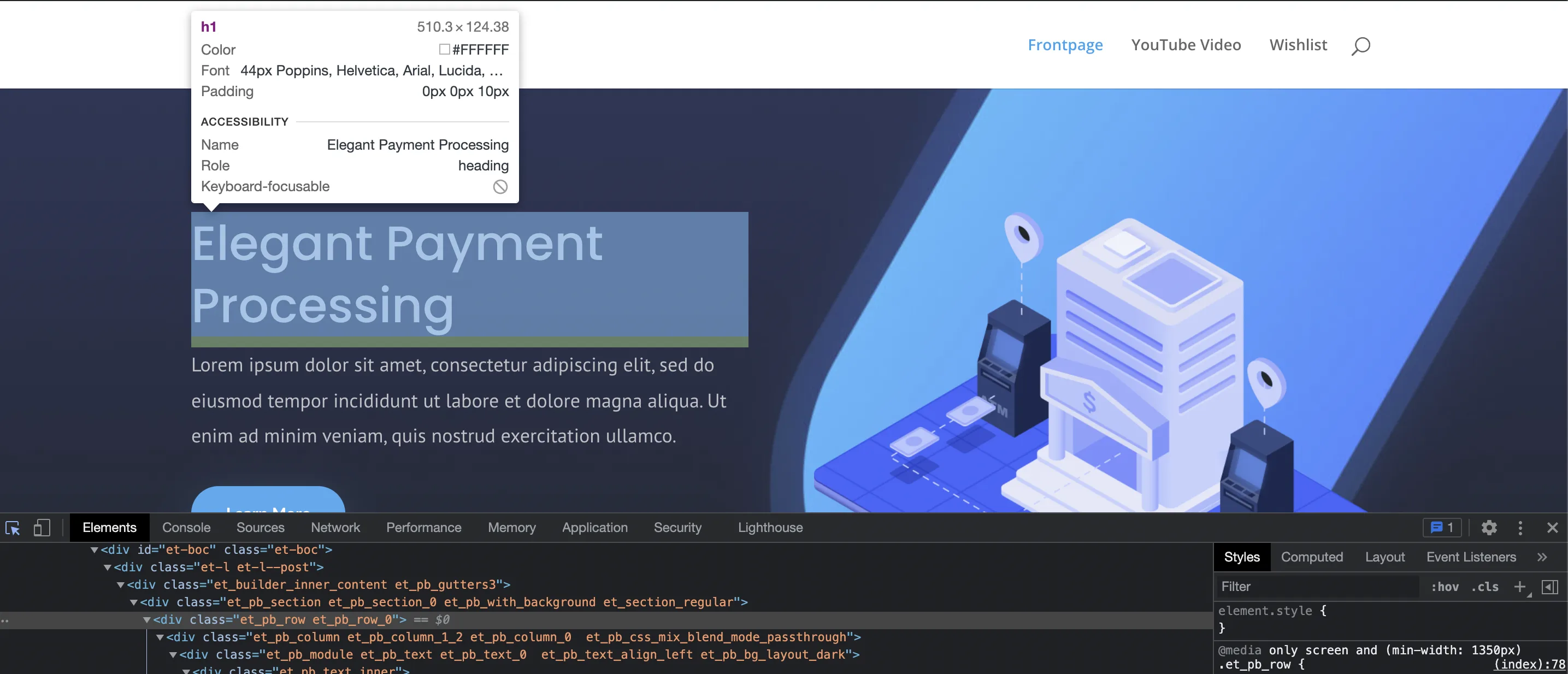Collapse the et_pb_row_0 div node
Image resolution: width=1568 pixels, height=674 pixels.
coord(147,620)
